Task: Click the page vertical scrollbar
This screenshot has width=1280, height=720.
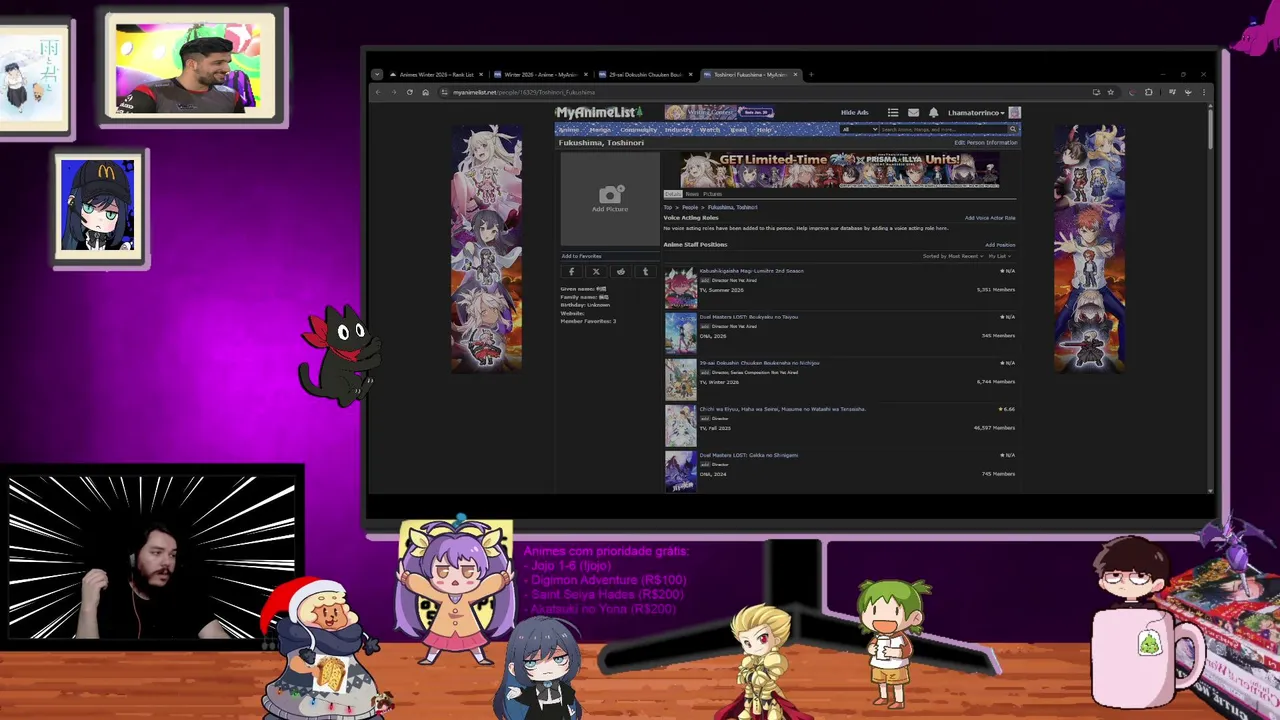Action: tap(1210, 130)
